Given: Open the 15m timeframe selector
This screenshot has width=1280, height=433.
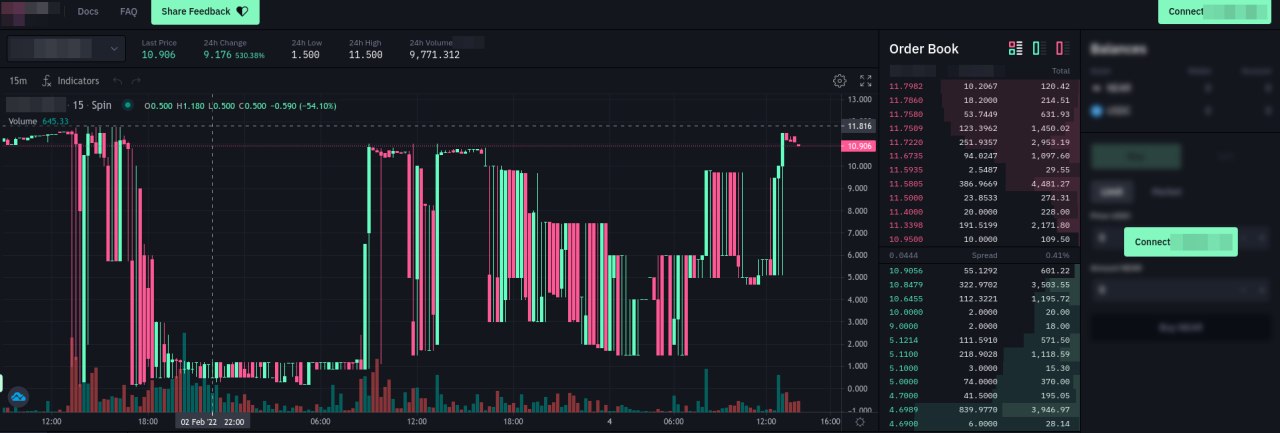Looking at the screenshot, I should [18, 80].
